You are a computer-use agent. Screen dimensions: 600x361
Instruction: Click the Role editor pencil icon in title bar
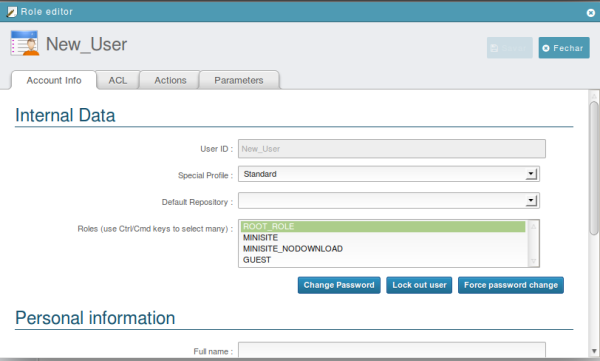tap(12, 12)
